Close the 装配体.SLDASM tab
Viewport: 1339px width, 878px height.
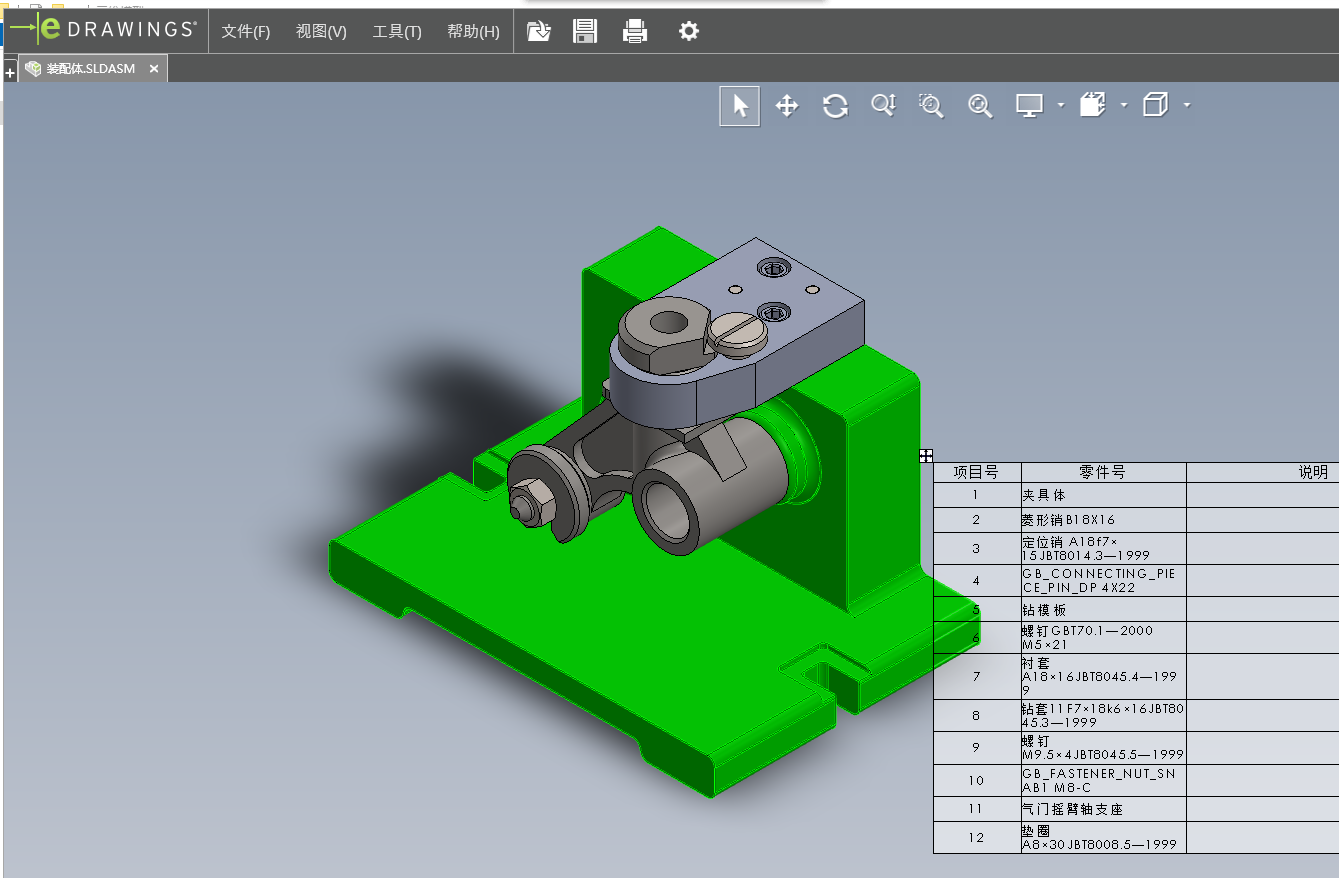coord(154,69)
